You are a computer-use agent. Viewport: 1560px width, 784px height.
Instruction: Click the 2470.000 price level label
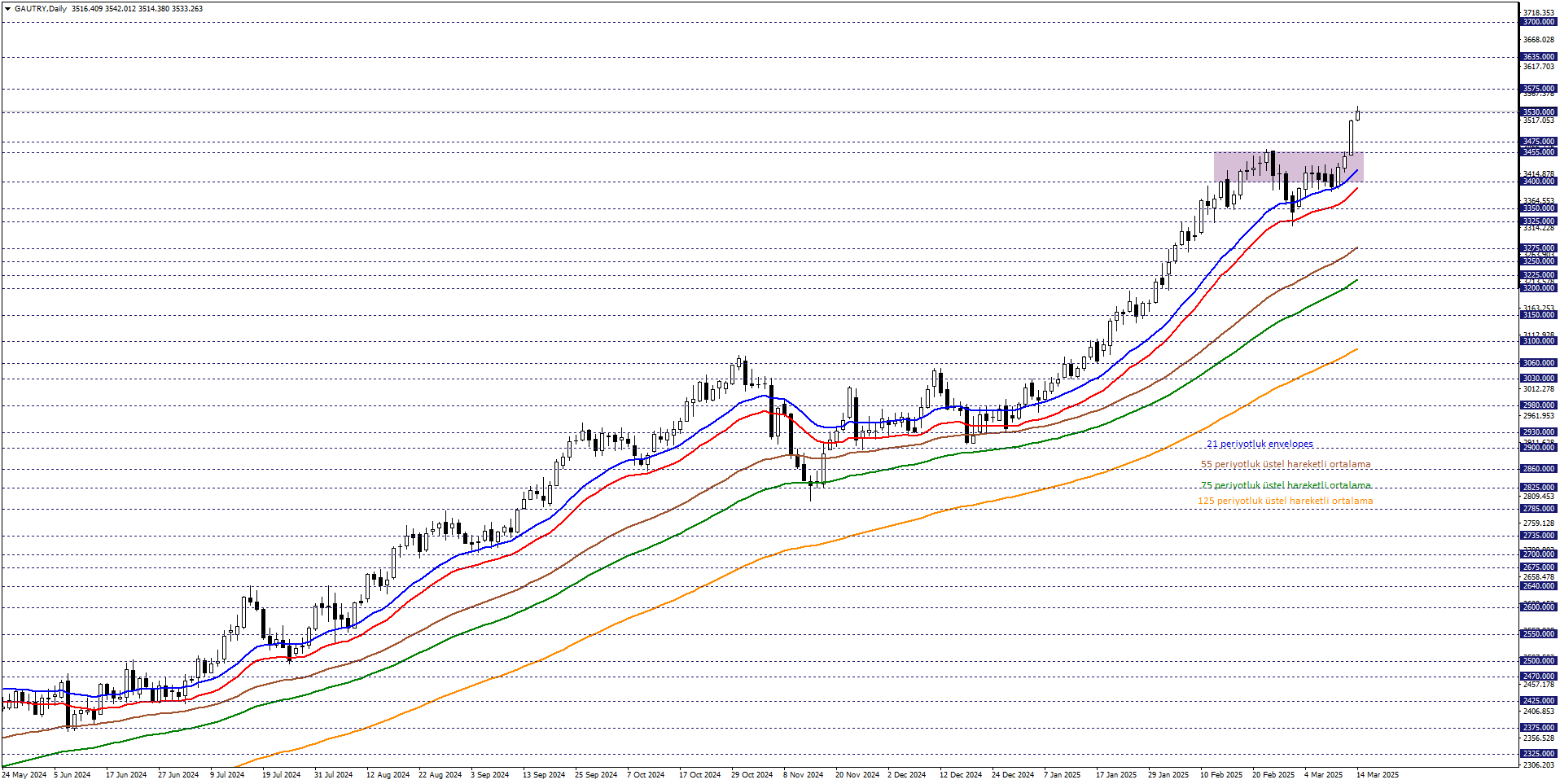click(x=1538, y=677)
